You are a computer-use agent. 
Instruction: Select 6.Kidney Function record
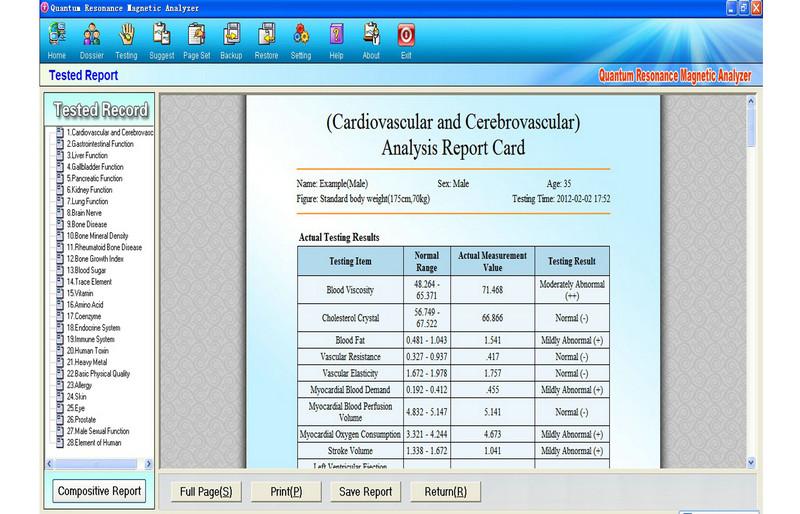89,190
